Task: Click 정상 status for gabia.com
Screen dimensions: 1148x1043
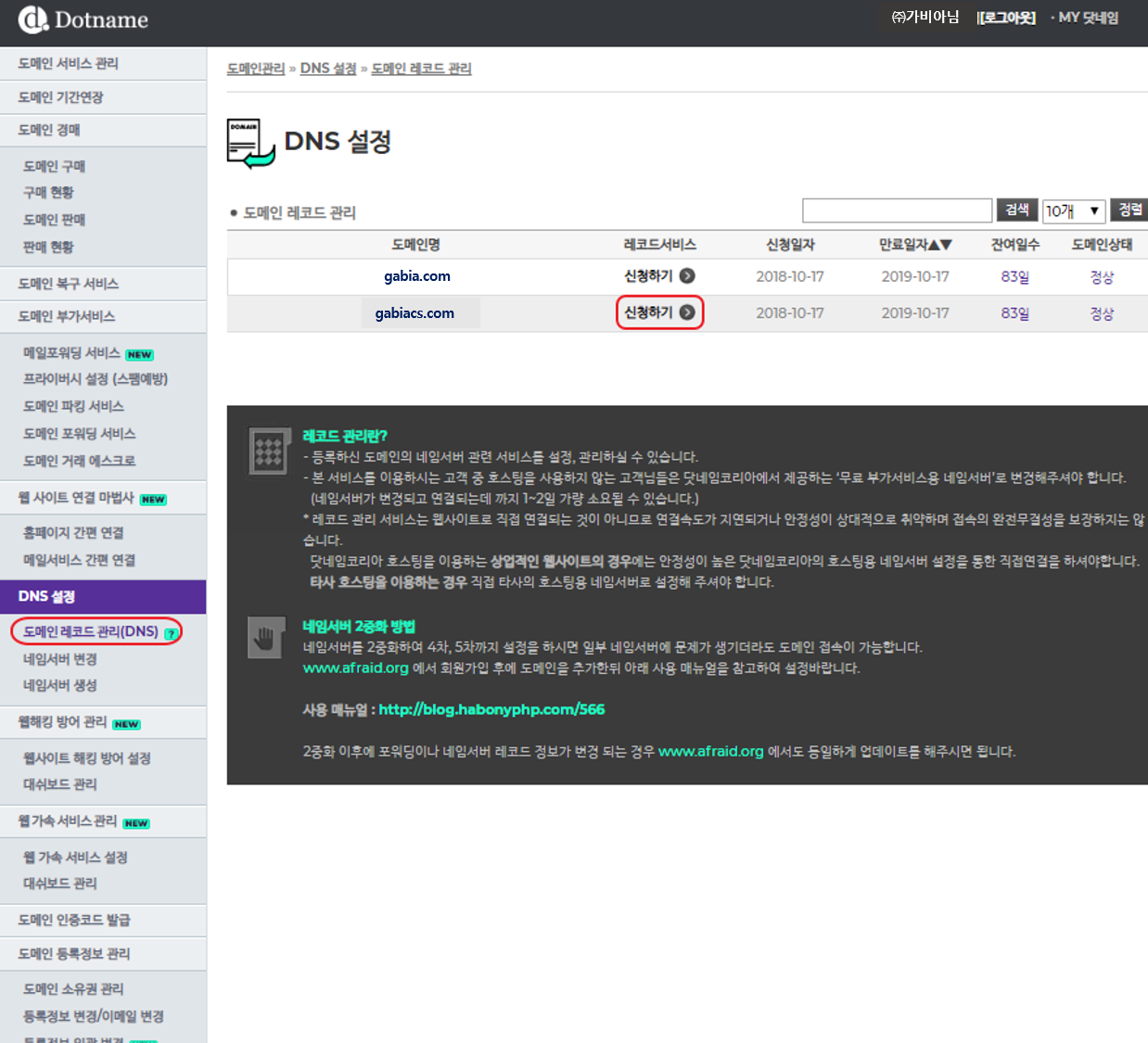Action: [x=1102, y=277]
